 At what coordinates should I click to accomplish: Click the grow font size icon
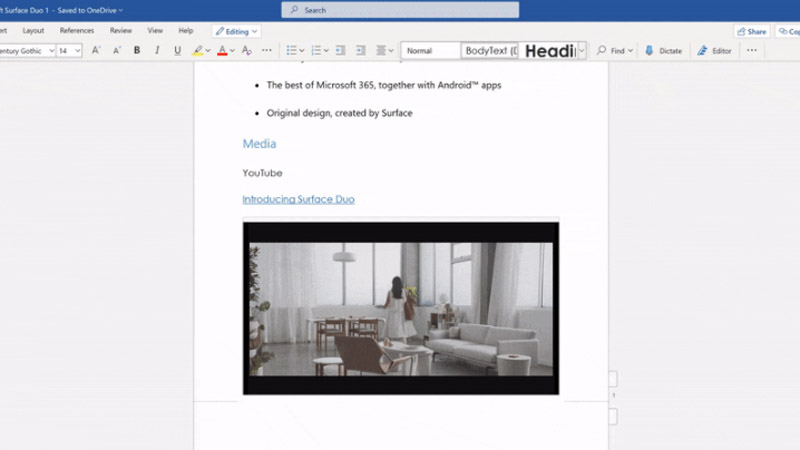tap(96, 50)
